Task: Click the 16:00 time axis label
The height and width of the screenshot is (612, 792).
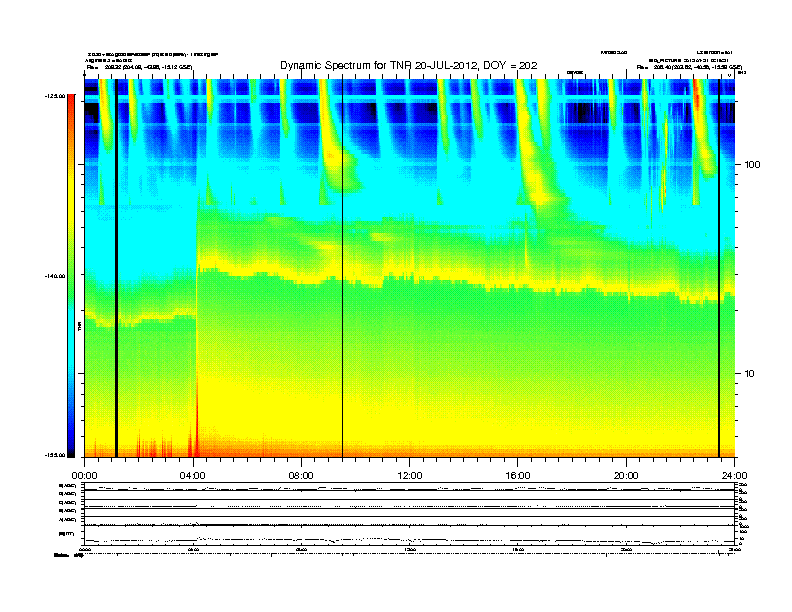Action: point(518,476)
